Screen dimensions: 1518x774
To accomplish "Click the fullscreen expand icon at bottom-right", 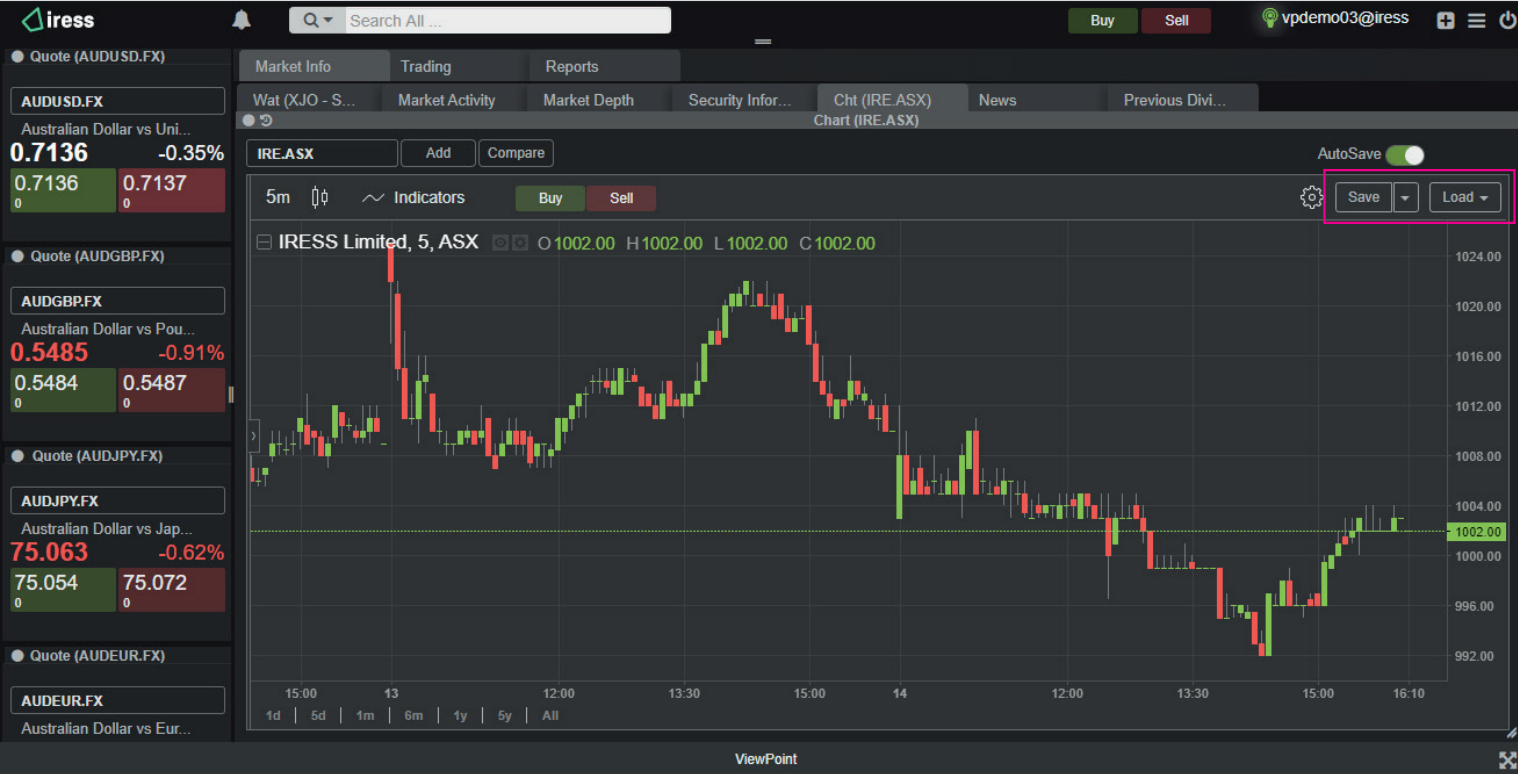I will tap(1507, 759).
